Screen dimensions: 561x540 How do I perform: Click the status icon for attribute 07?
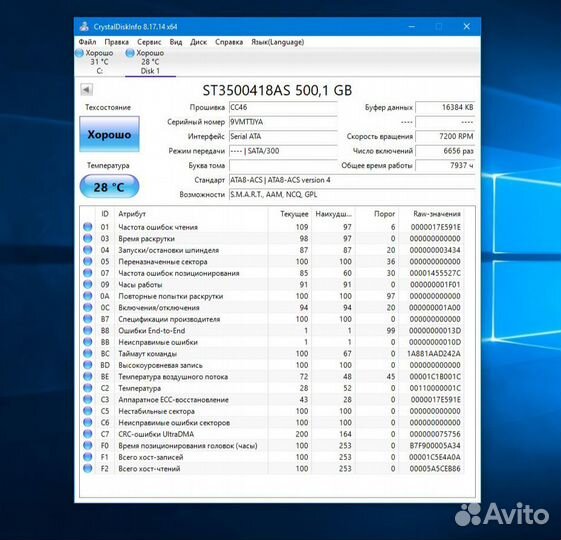point(88,273)
